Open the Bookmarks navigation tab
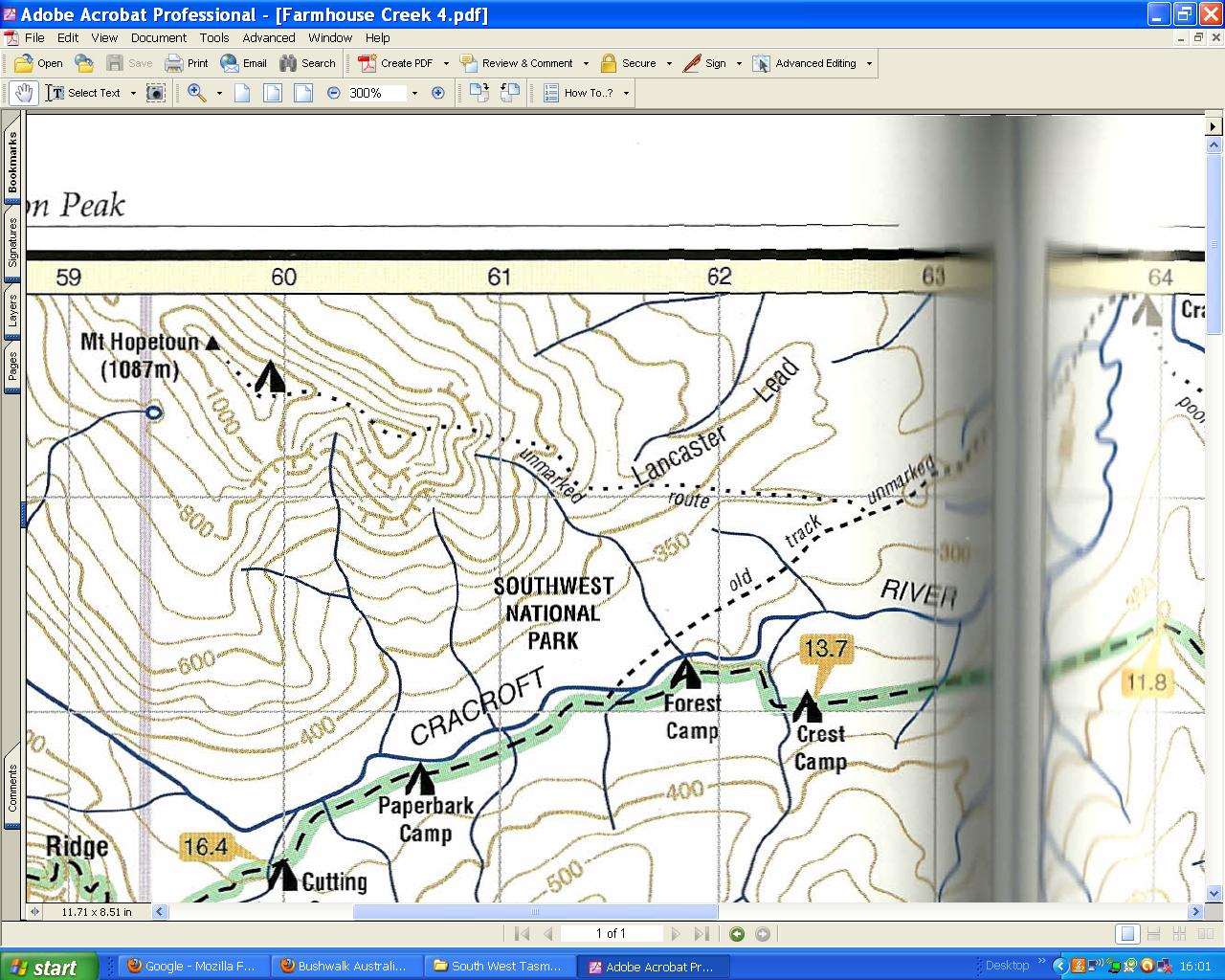Viewport: 1225px width, 980px height. pyautogui.click(x=12, y=160)
